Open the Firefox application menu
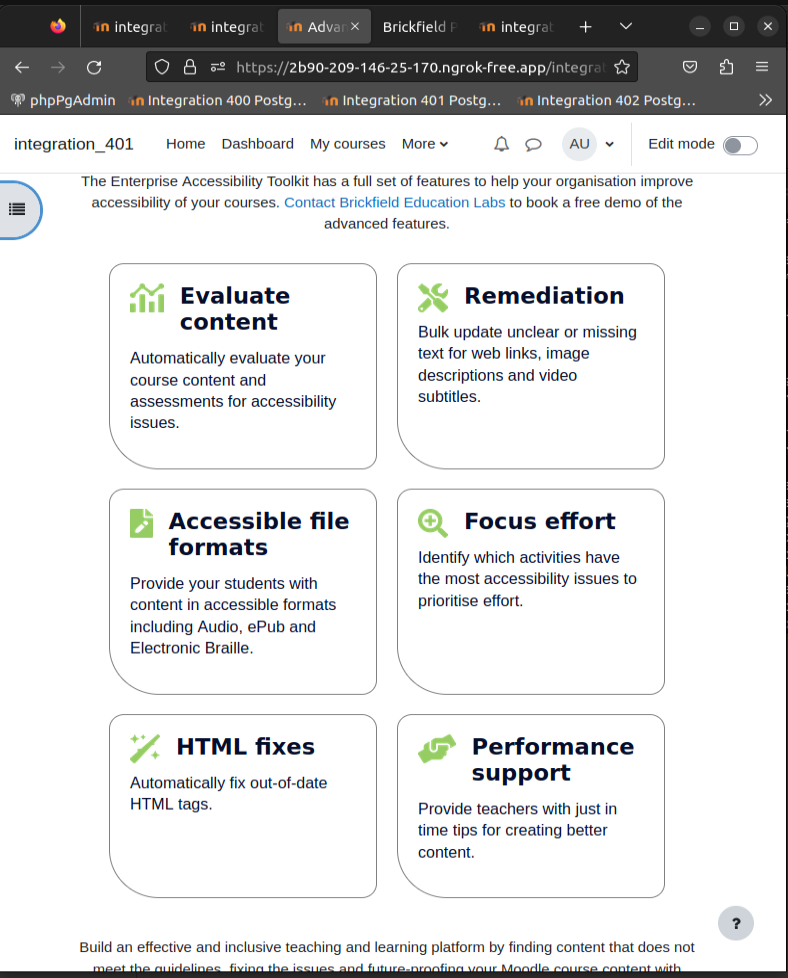The image size is (788, 978). tap(762, 67)
